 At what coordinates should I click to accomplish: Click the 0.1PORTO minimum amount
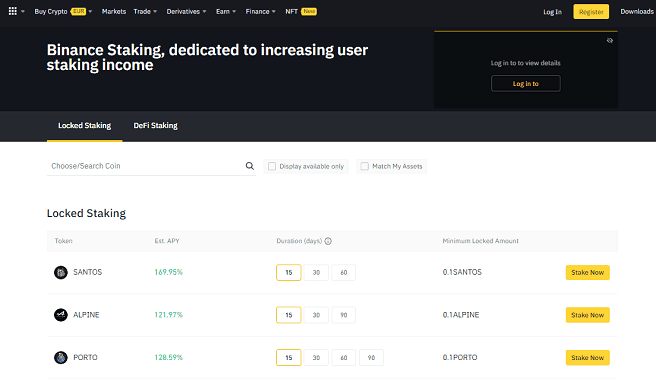(460, 358)
